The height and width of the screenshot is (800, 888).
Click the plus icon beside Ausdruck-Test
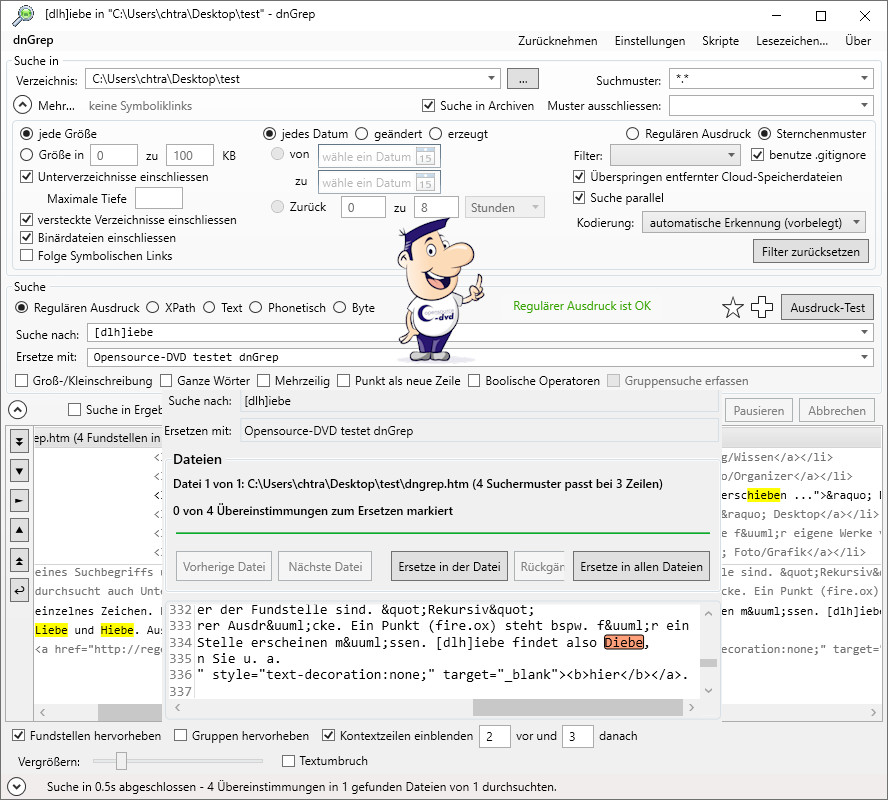(x=762, y=308)
